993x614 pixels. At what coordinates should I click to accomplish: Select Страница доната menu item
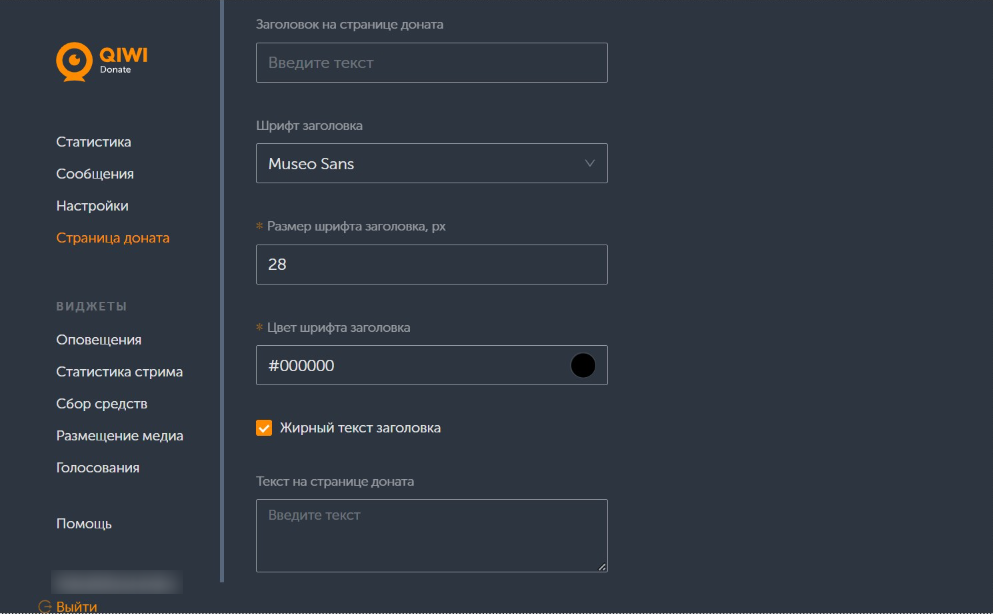tap(113, 238)
